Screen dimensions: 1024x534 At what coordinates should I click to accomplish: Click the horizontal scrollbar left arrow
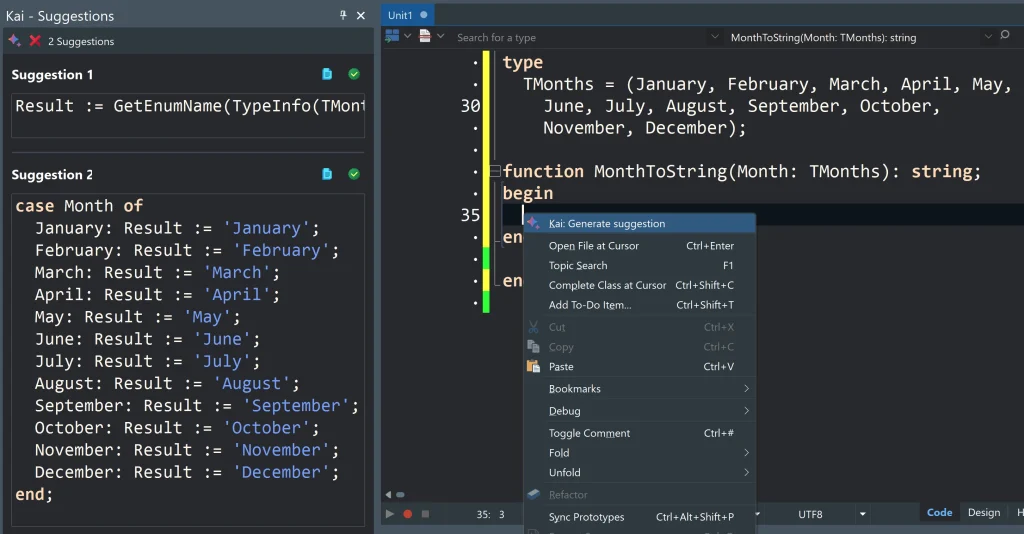389,495
